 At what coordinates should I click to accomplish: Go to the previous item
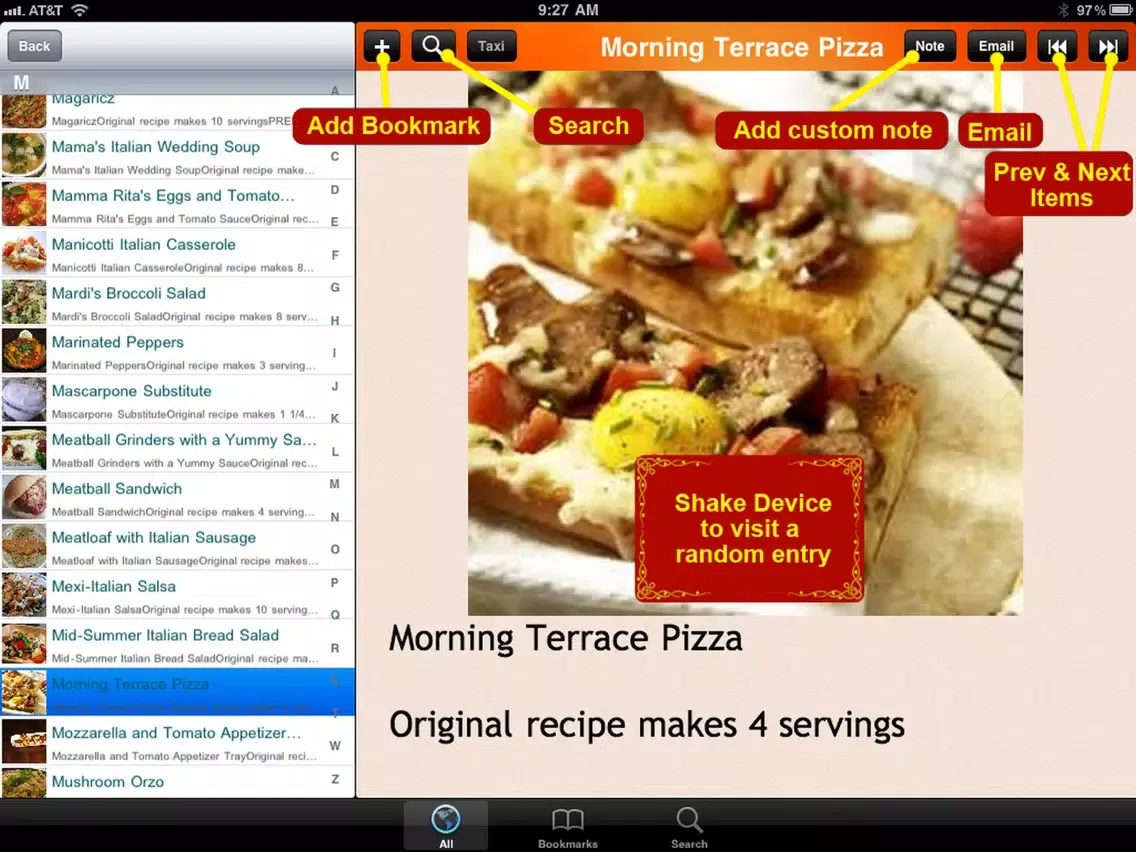pos(1057,47)
